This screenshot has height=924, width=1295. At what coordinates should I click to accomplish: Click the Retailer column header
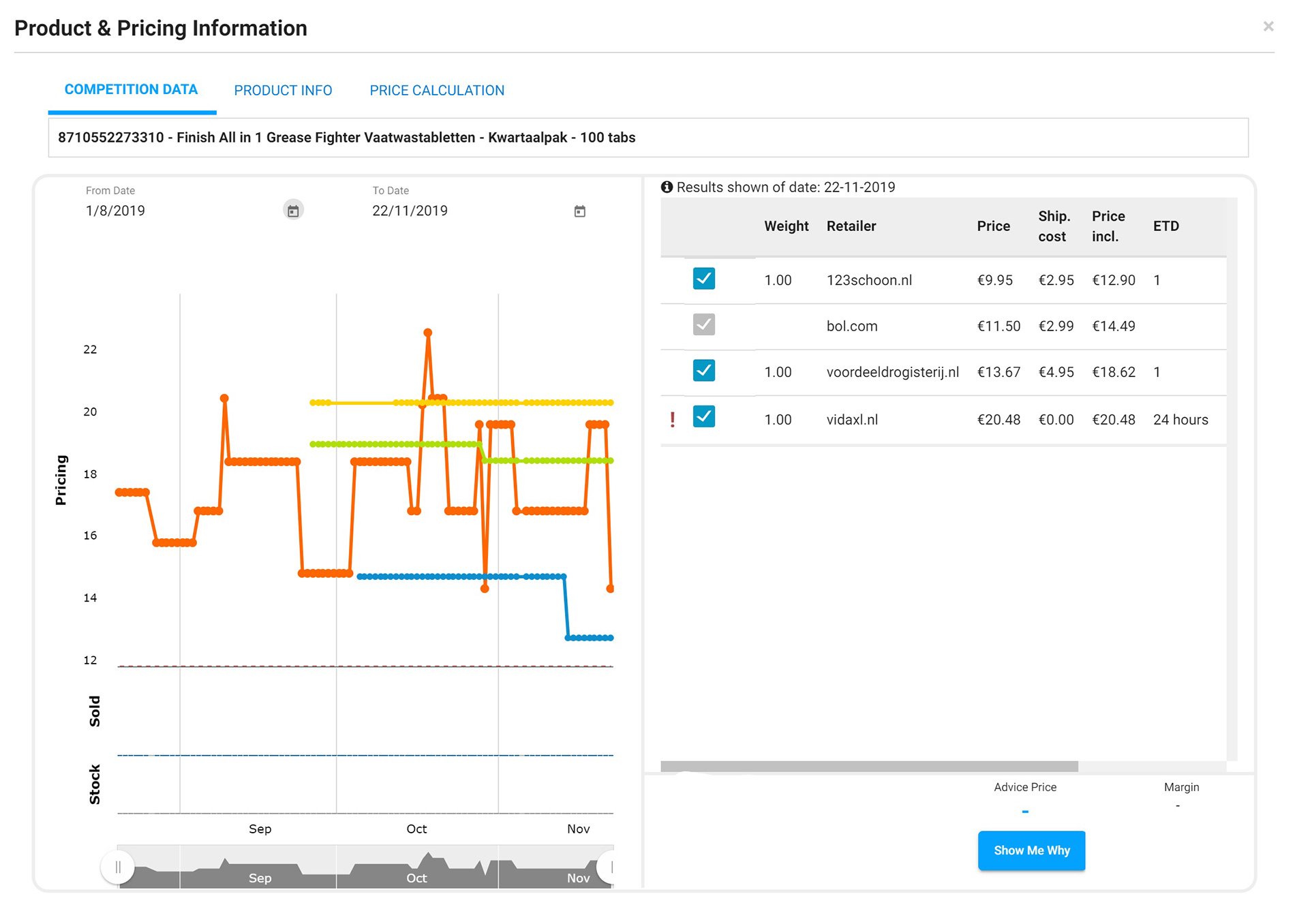pyautogui.click(x=851, y=226)
